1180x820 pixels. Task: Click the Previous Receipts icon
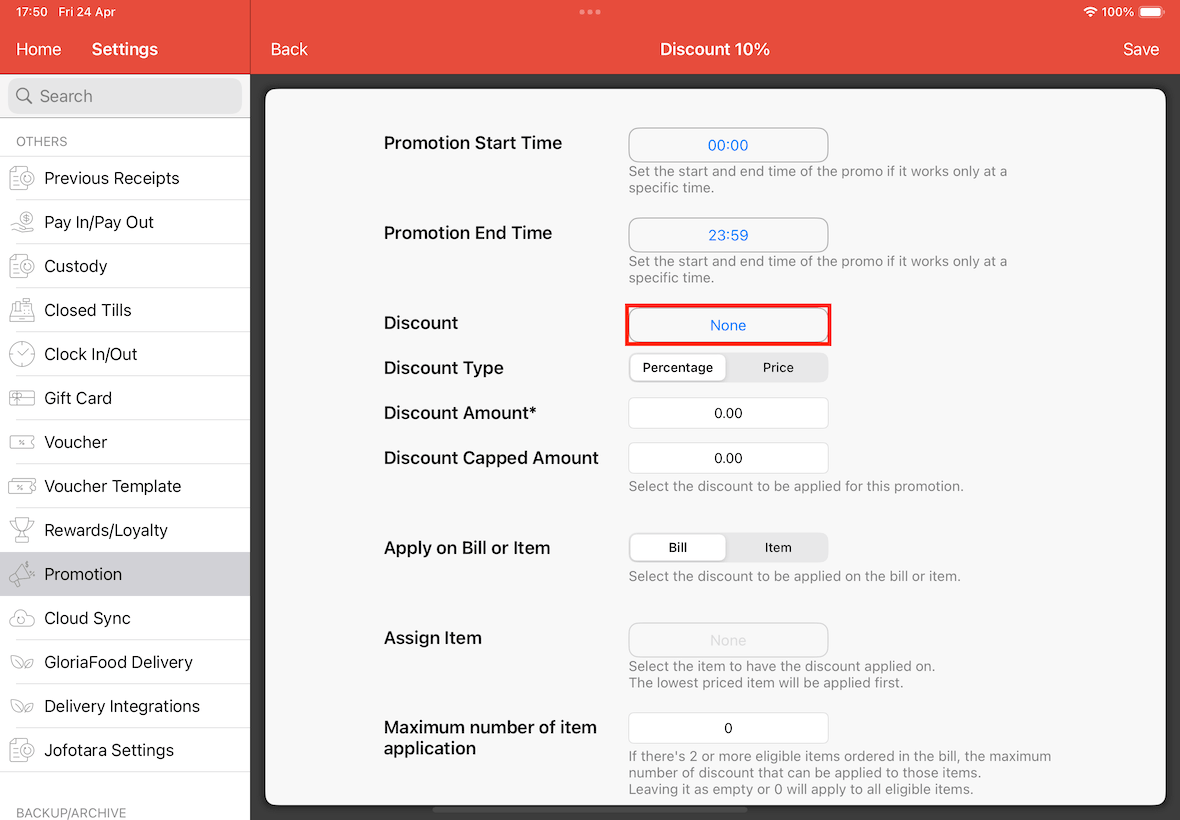pos(22,178)
